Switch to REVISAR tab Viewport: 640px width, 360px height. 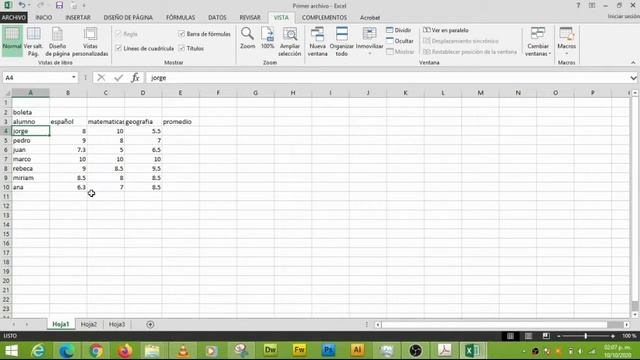click(250, 18)
